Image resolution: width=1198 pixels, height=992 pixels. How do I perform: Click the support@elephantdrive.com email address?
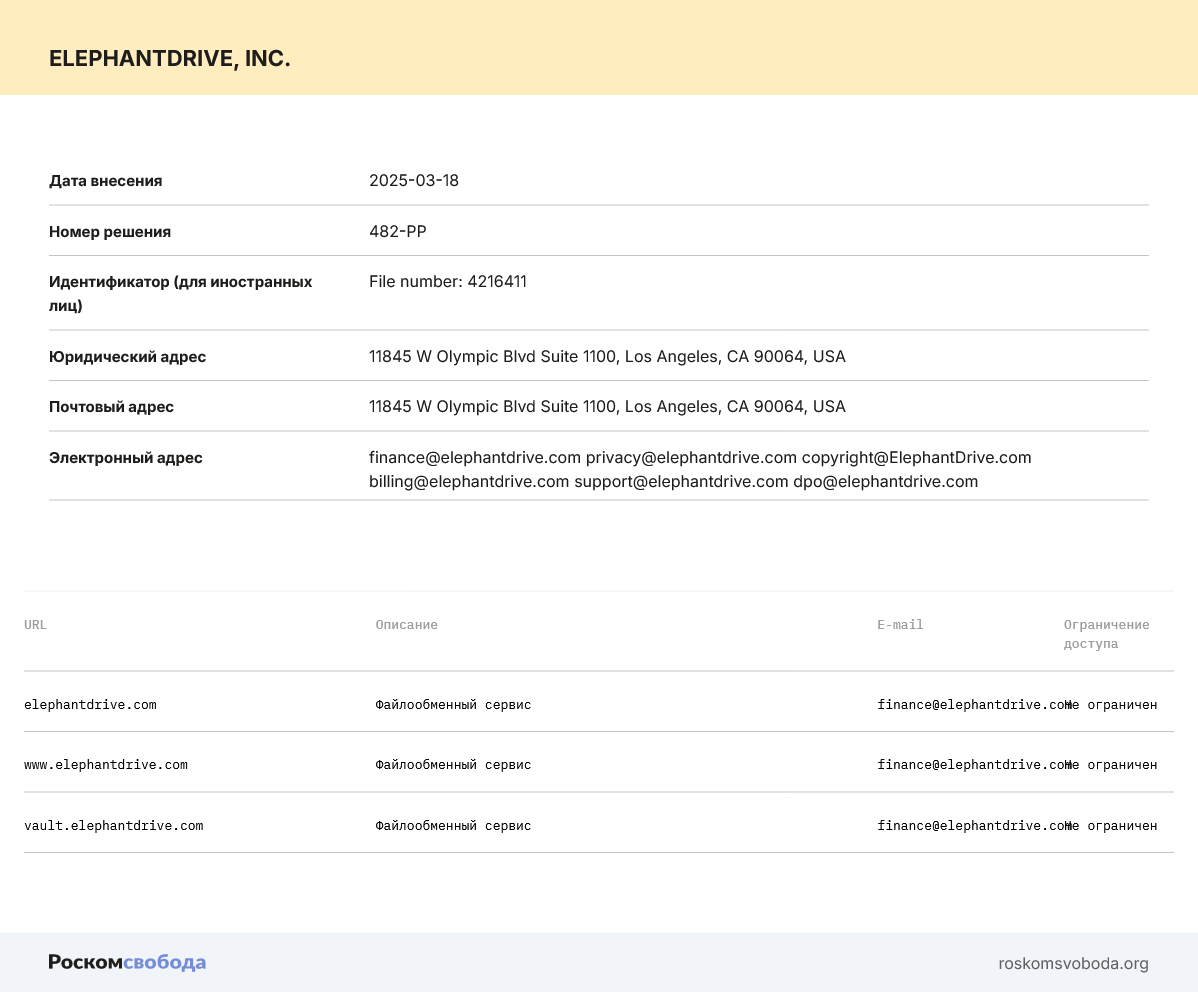(x=681, y=481)
